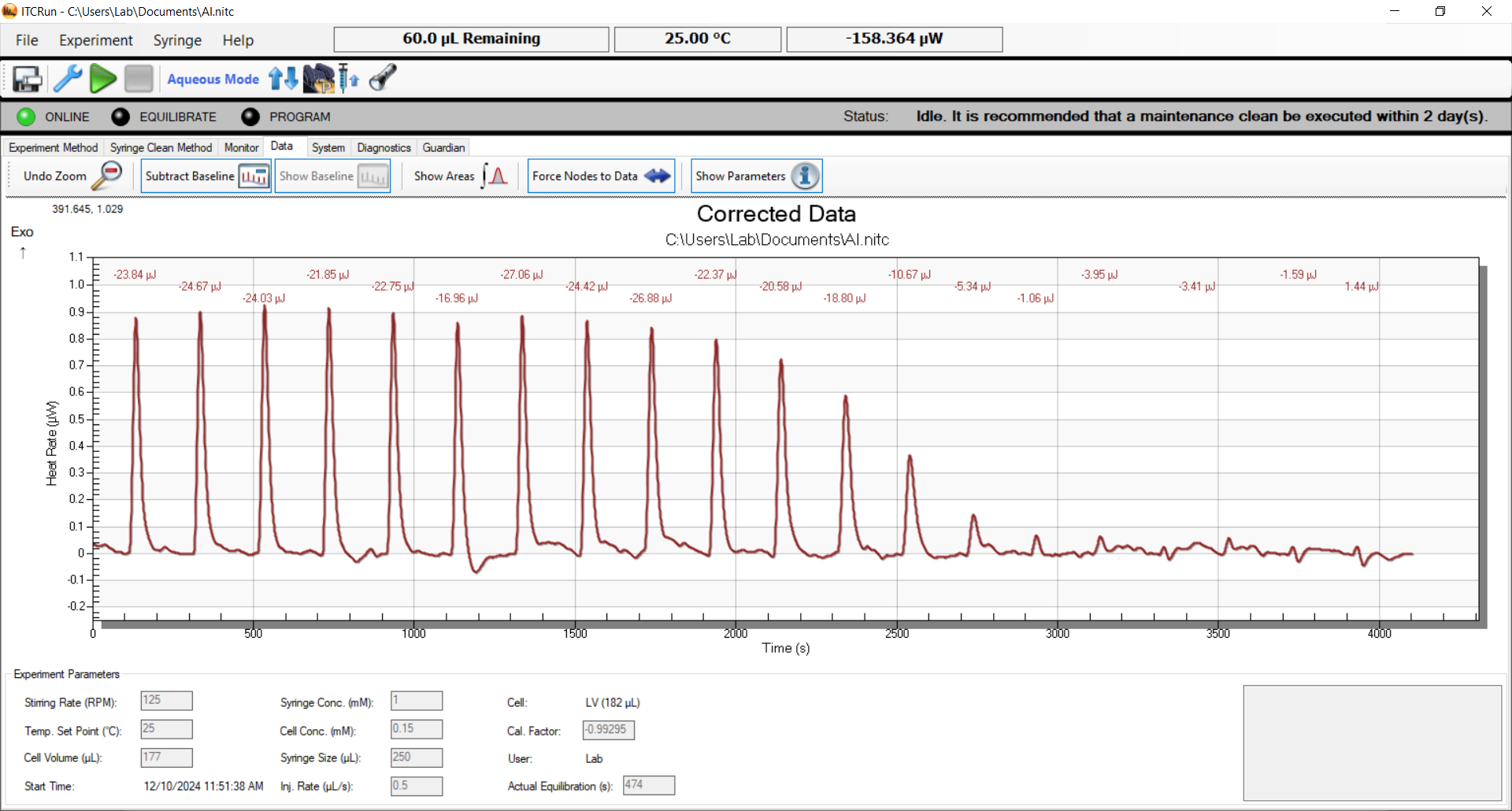Click the LV (182 µL) cell value
The height and width of the screenshot is (811, 1512).
pos(613,702)
